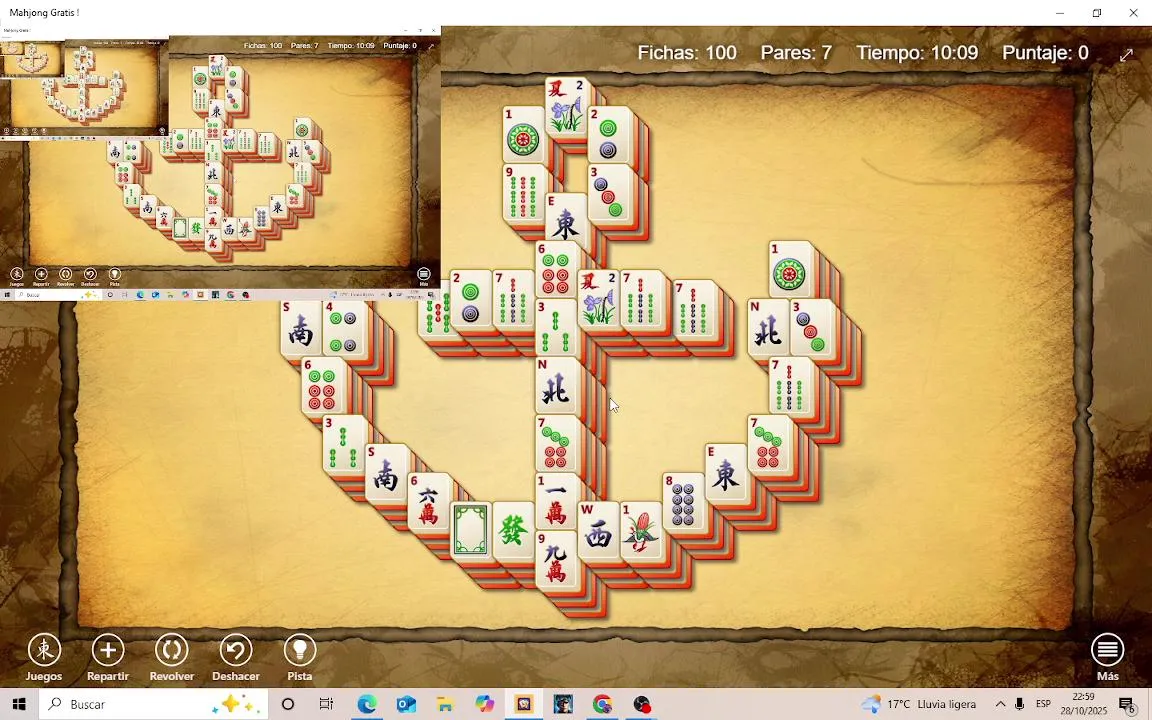The width and height of the screenshot is (1152, 720).
Task: Select the 7 circle tile on right arm
Action: point(768,443)
